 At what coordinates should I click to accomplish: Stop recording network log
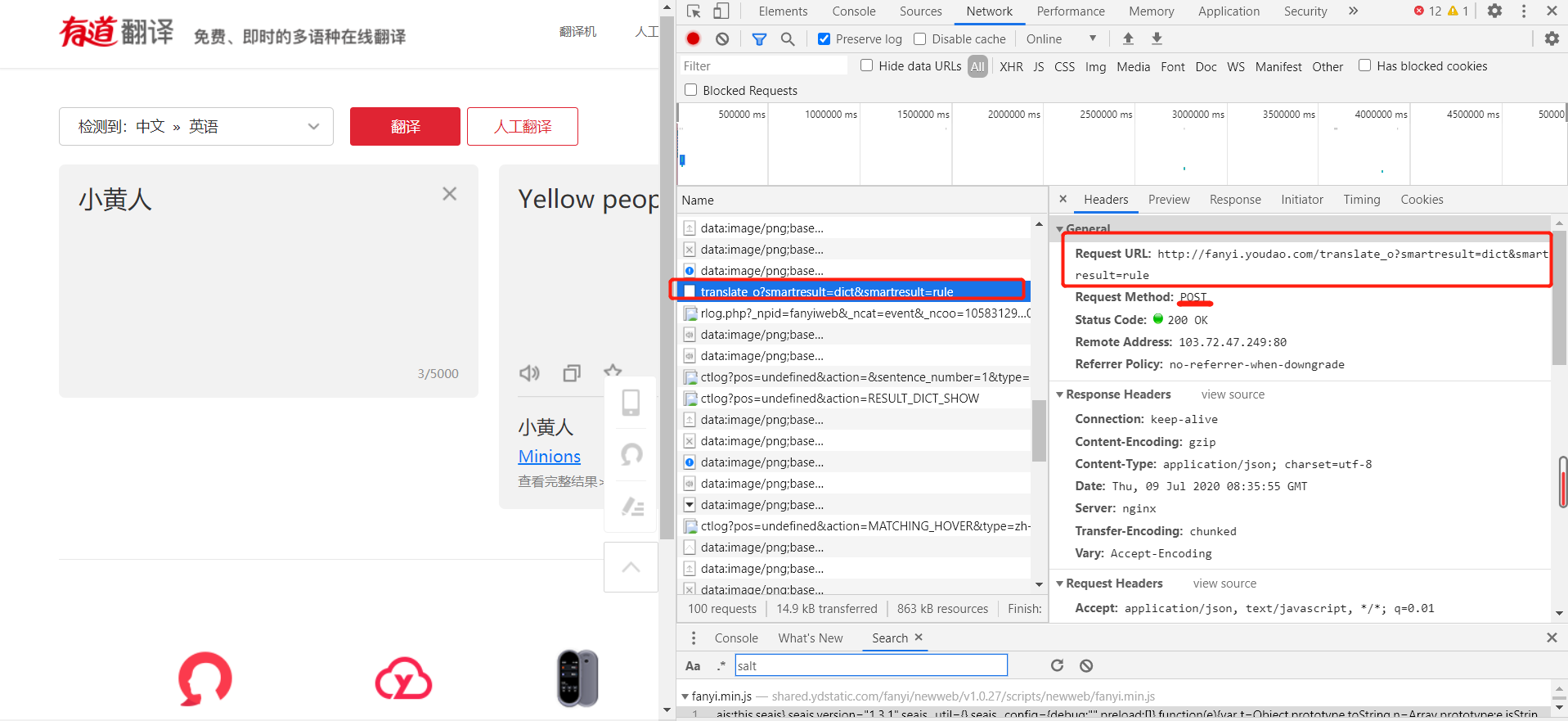click(x=694, y=38)
